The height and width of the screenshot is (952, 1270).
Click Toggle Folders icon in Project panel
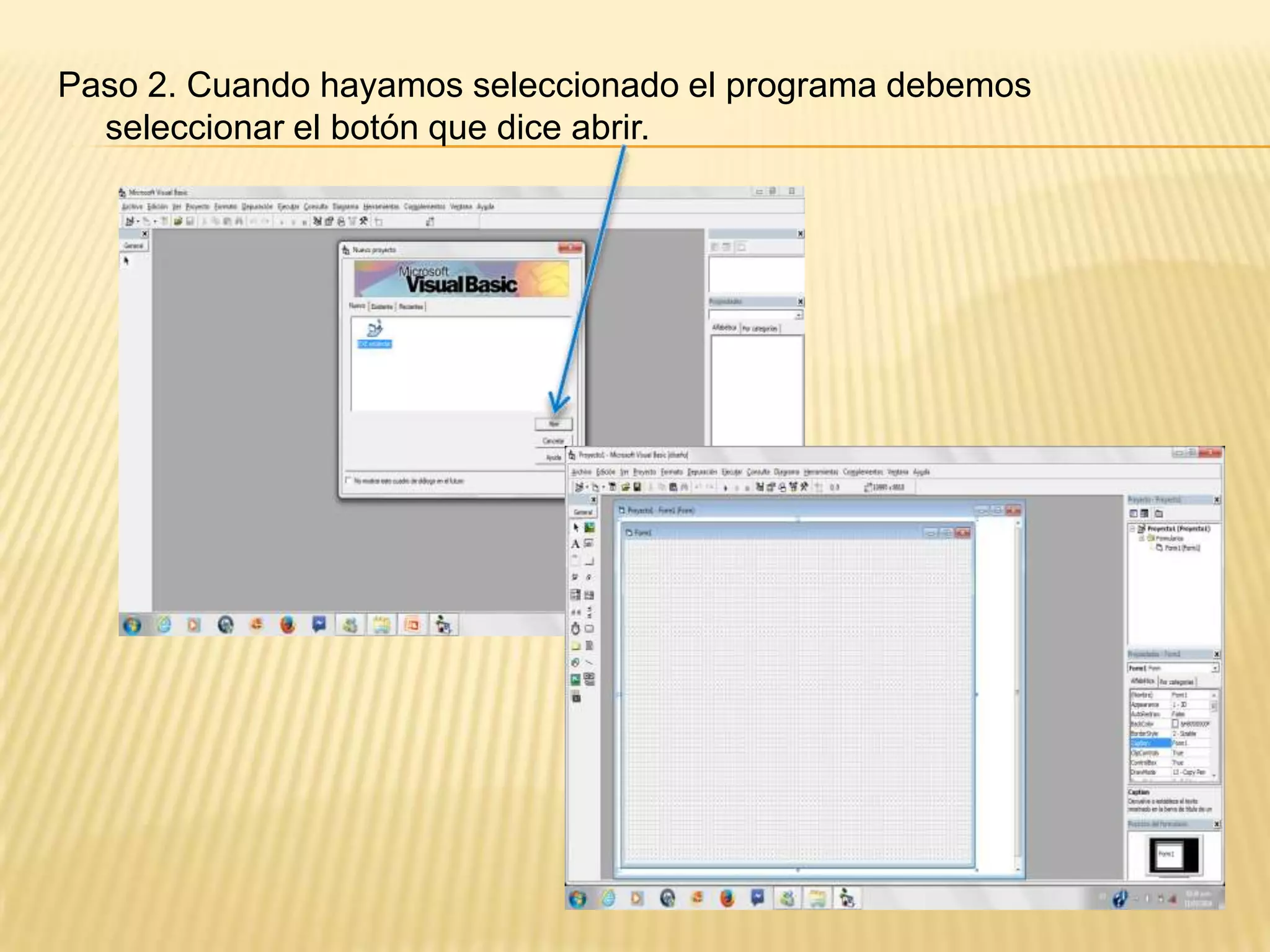tap(1159, 513)
